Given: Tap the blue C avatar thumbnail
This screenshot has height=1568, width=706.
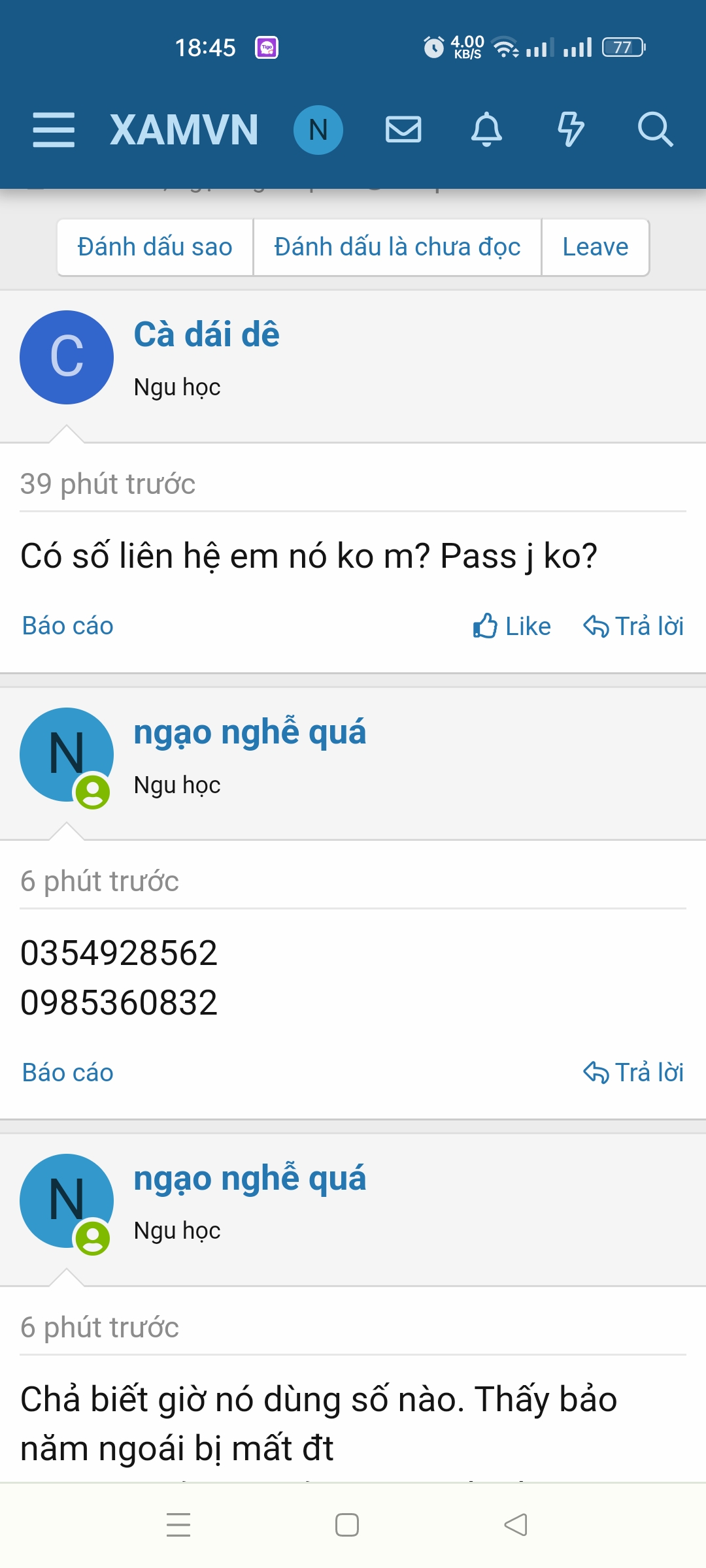Looking at the screenshot, I should point(67,357).
